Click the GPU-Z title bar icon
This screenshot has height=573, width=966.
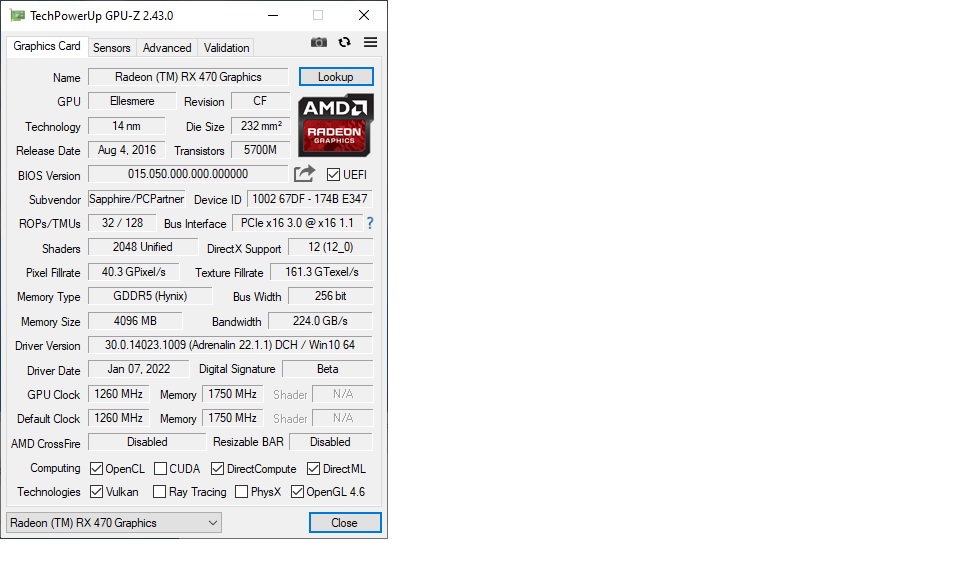[18, 15]
